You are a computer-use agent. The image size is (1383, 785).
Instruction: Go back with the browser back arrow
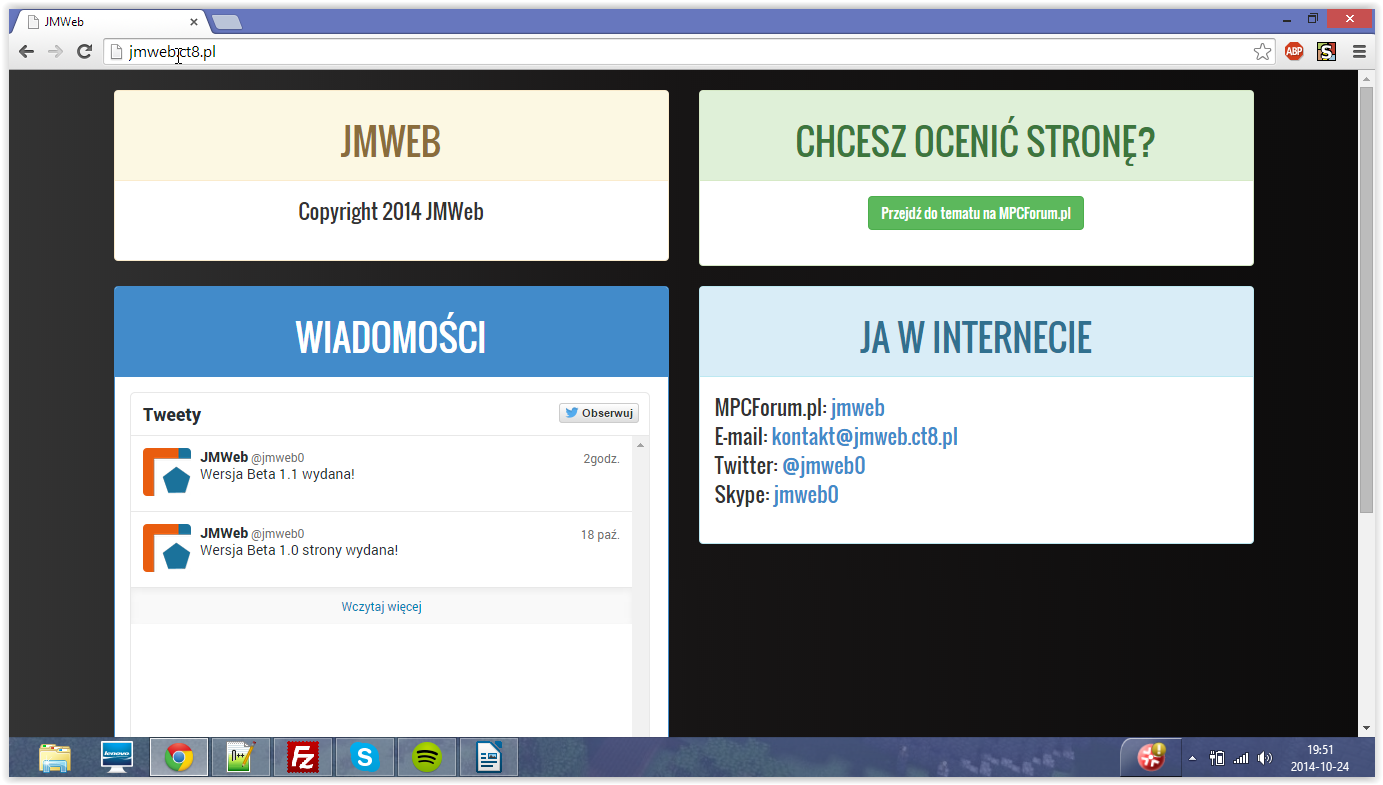pos(26,52)
